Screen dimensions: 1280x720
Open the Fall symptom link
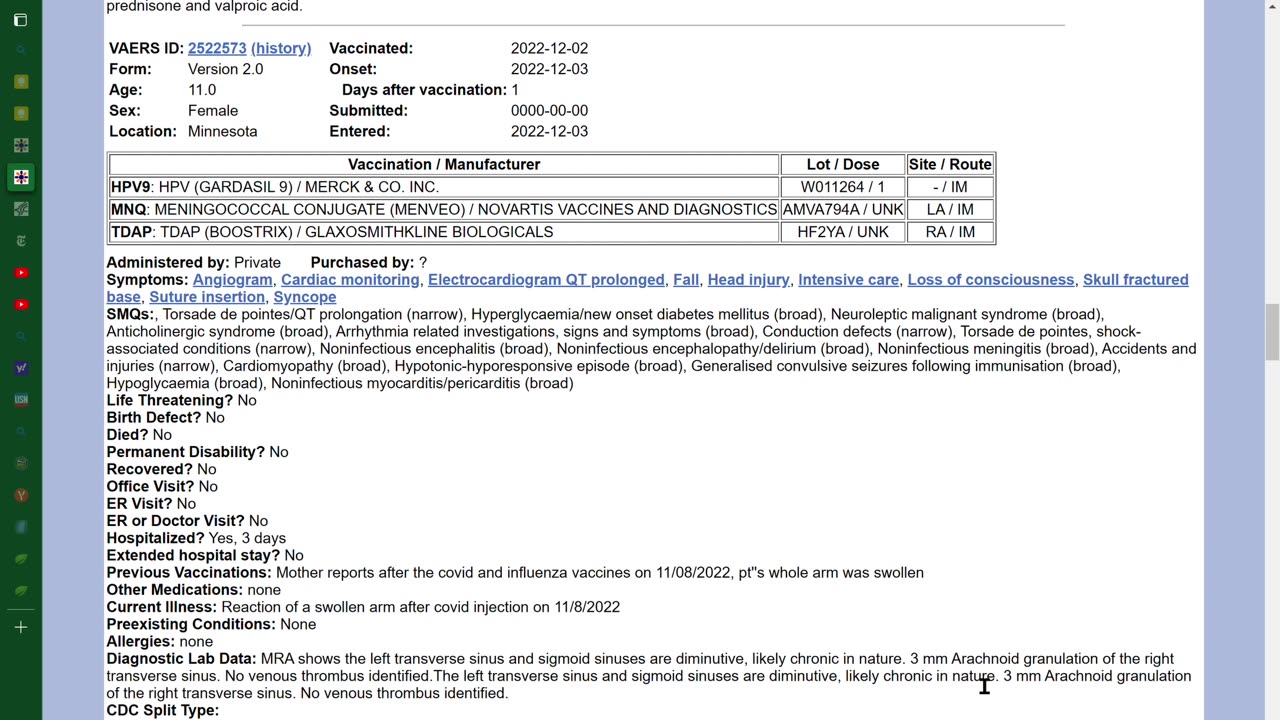coord(686,280)
